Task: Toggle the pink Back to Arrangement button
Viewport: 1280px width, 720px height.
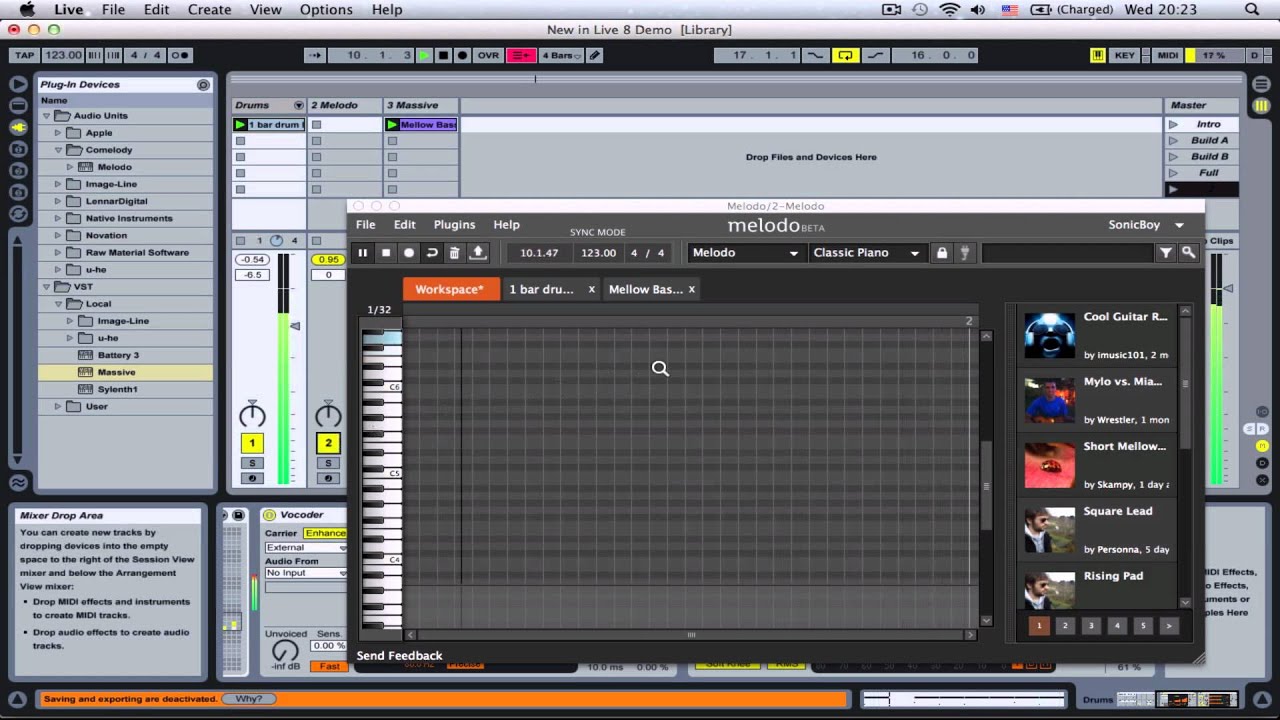Action: coord(521,55)
